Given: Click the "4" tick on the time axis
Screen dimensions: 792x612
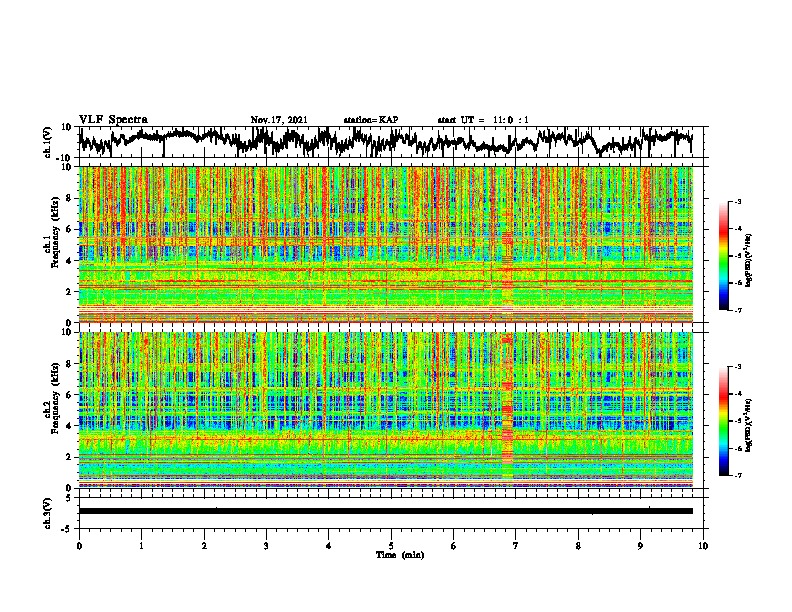Looking at the screenshot, I should click(x=329, y=546).
